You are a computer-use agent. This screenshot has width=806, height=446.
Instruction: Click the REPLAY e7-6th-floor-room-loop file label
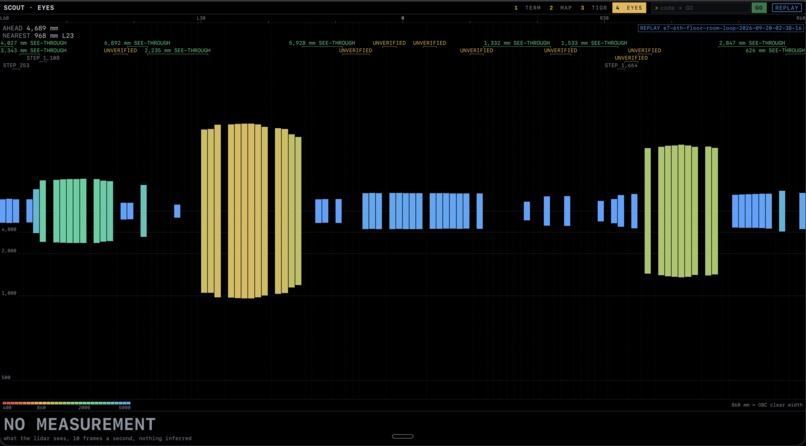pyautogui.click(x=720, y=28)
